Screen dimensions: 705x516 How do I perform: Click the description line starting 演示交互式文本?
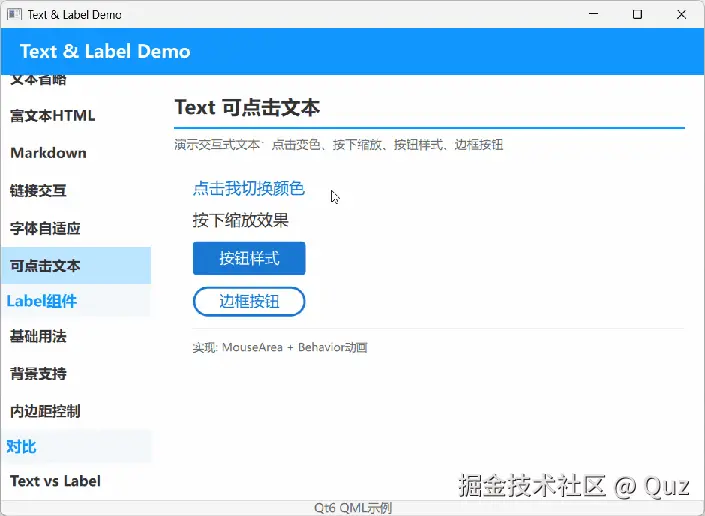[339, 145]
